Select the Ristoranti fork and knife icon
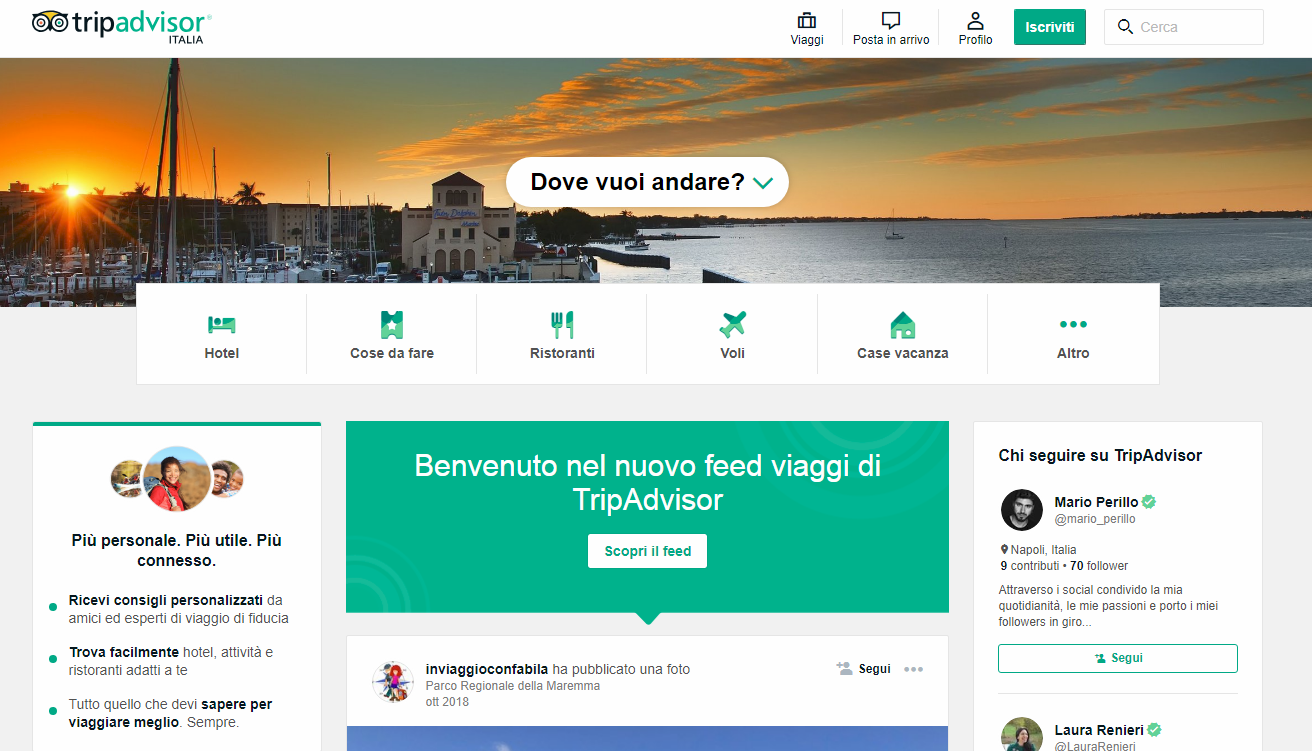The image size is (1312, 751). click(562, 324)
